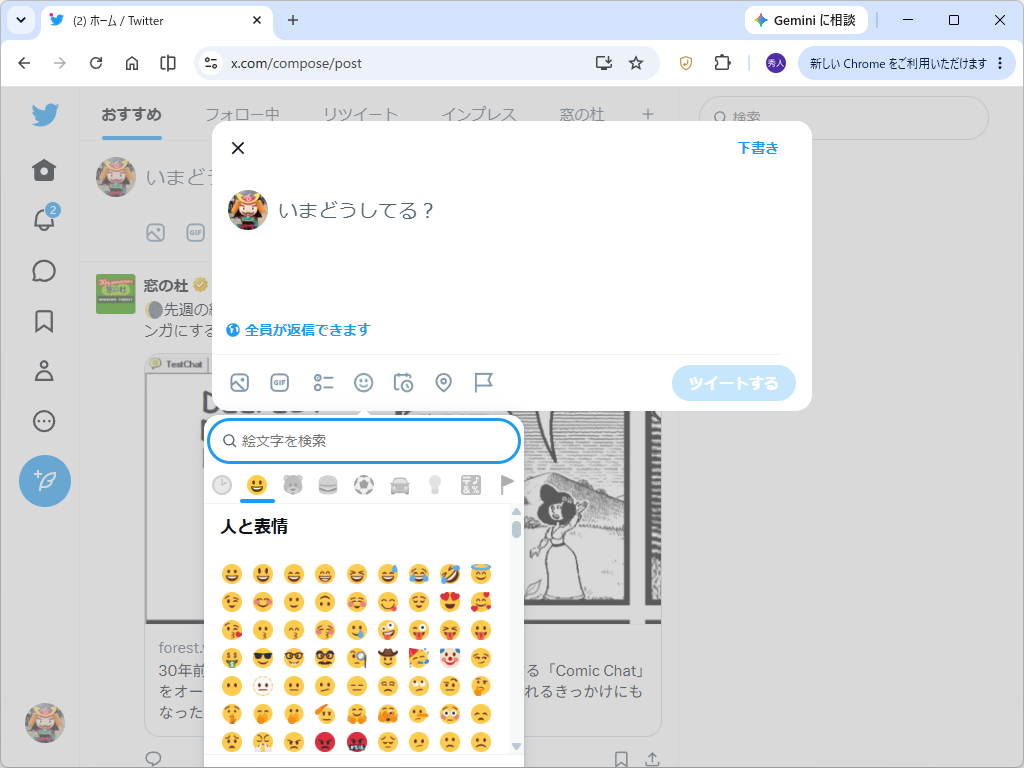Go to Home via sidebar house icon

tap(44, 170)
